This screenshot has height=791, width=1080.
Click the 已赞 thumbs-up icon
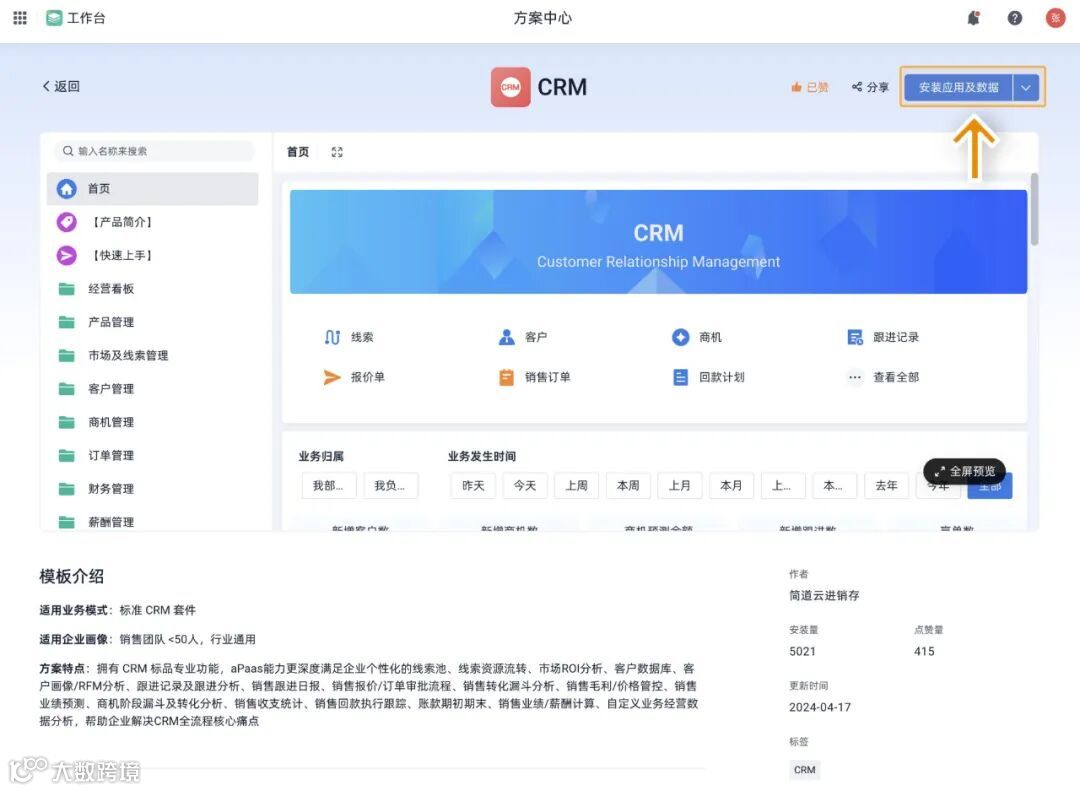pyautogui.click(x=796, y=87)
